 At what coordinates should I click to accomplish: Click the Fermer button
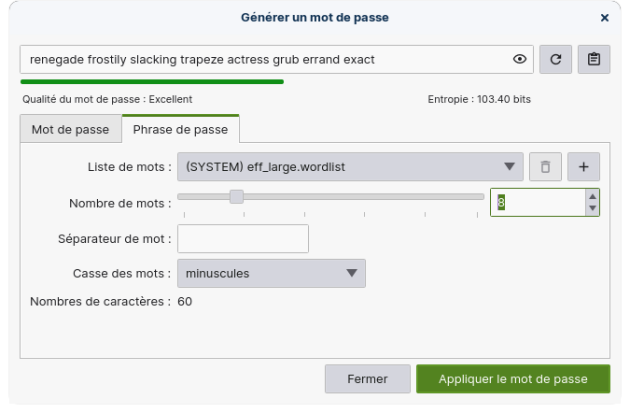click(367, 379)
